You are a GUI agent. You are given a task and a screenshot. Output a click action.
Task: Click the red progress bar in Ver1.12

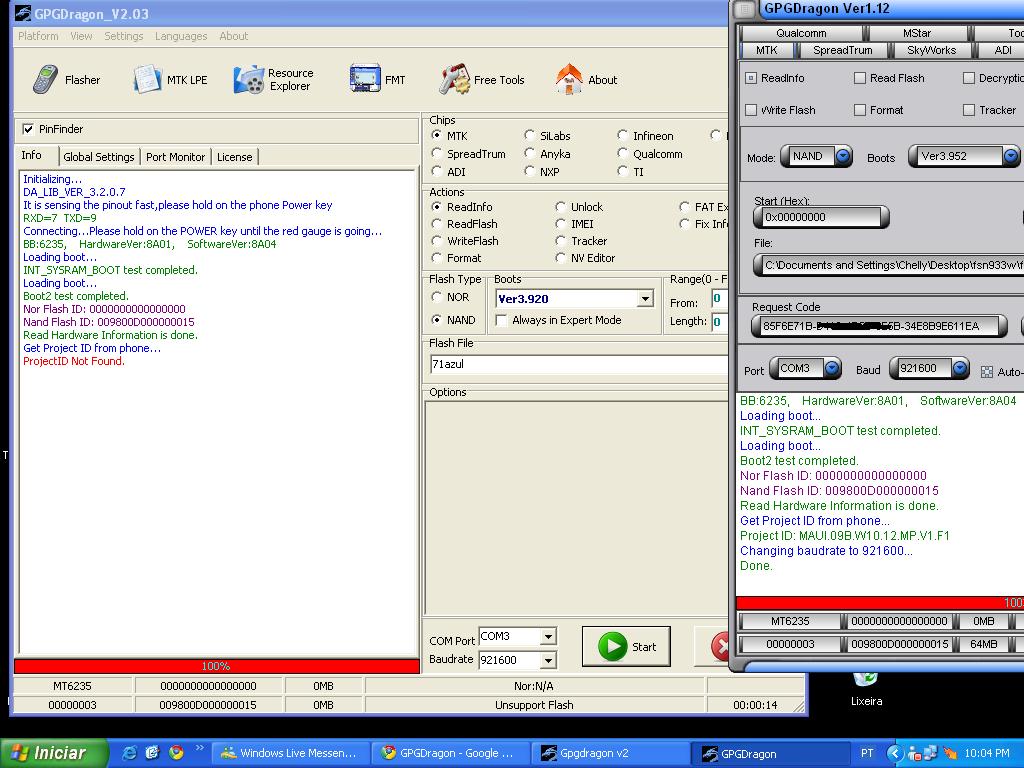(x=880, y=603)
